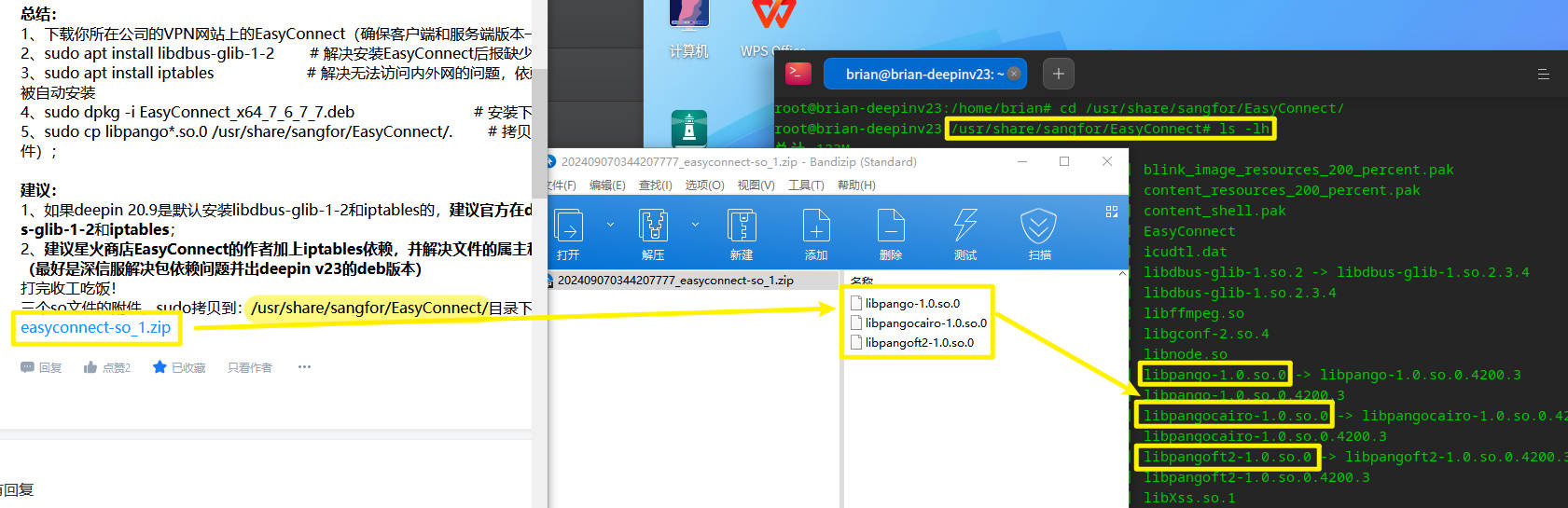
Task: Click file icon beside libpangocairo-1.0.so.0 in Bandizip
Action: click(x=856, y=323)
